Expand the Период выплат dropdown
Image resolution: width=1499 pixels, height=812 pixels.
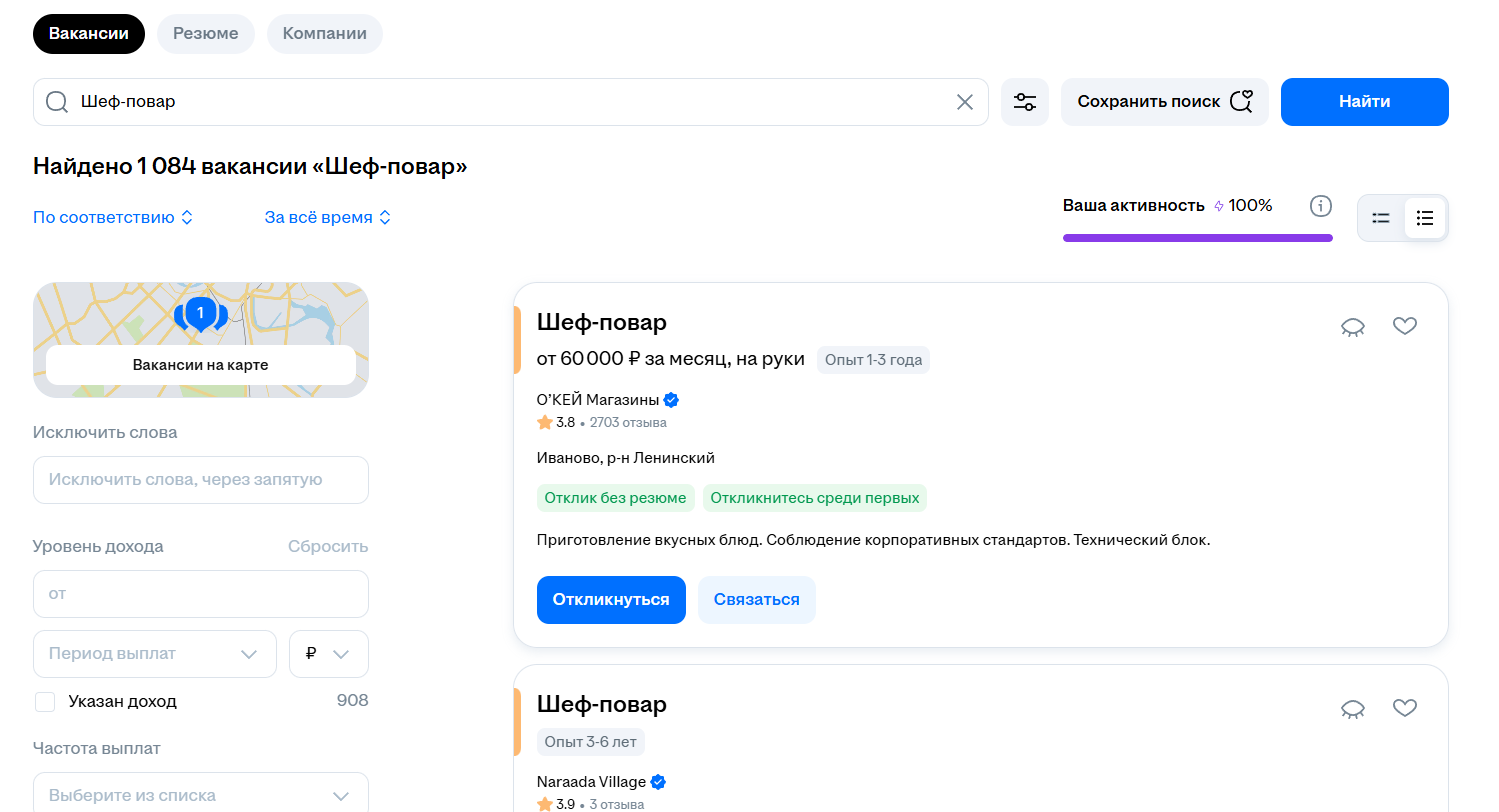[155, 654]
